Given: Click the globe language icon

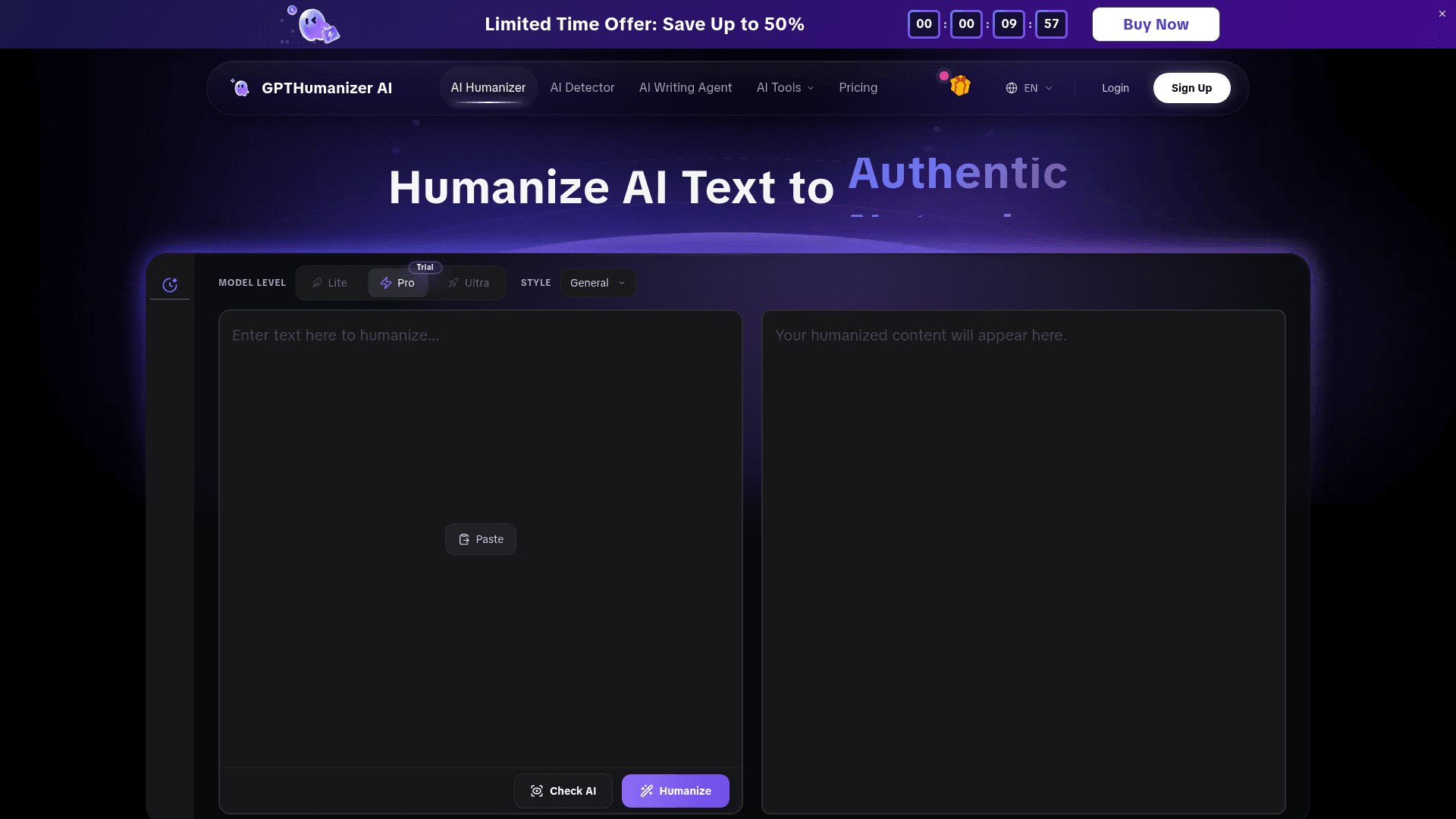Looking at the screenshot, I should point(1012,88).
